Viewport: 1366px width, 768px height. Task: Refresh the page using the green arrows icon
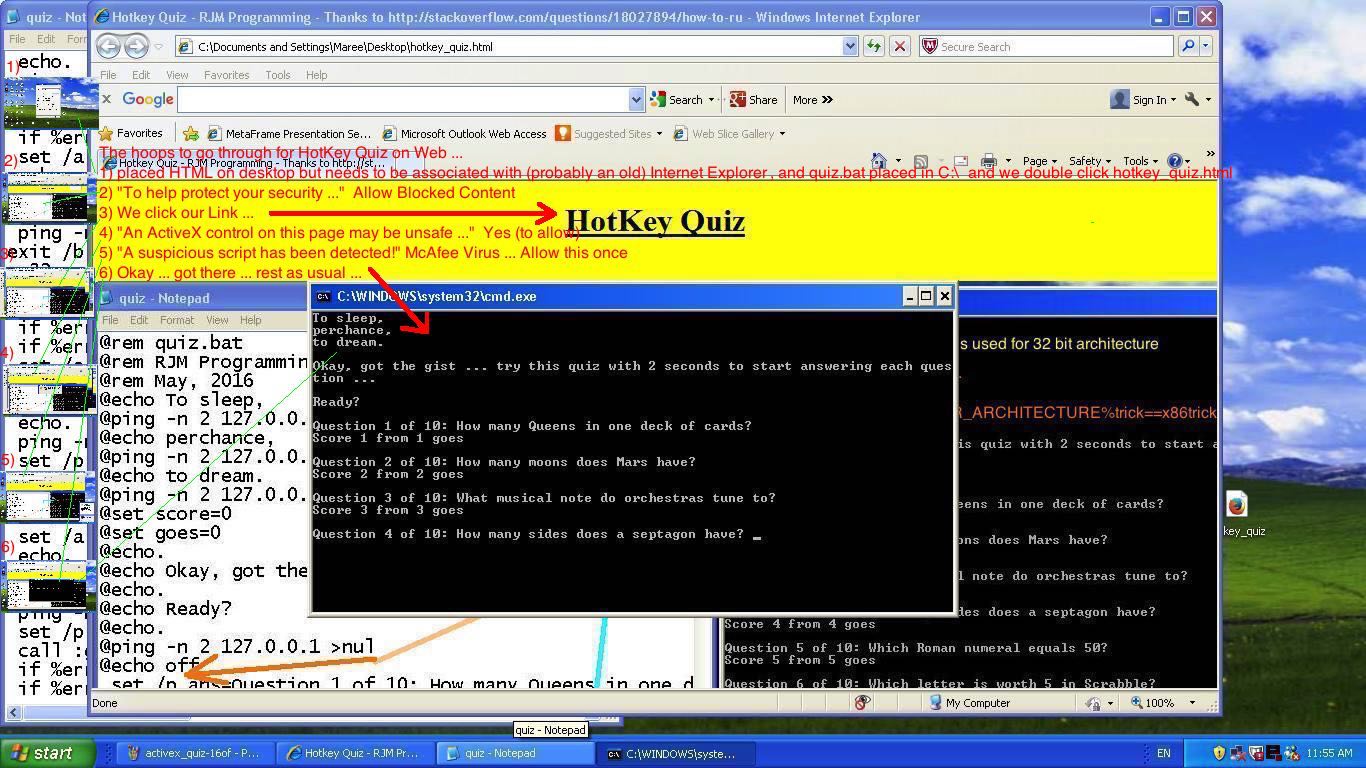click(x=874, y=46)
